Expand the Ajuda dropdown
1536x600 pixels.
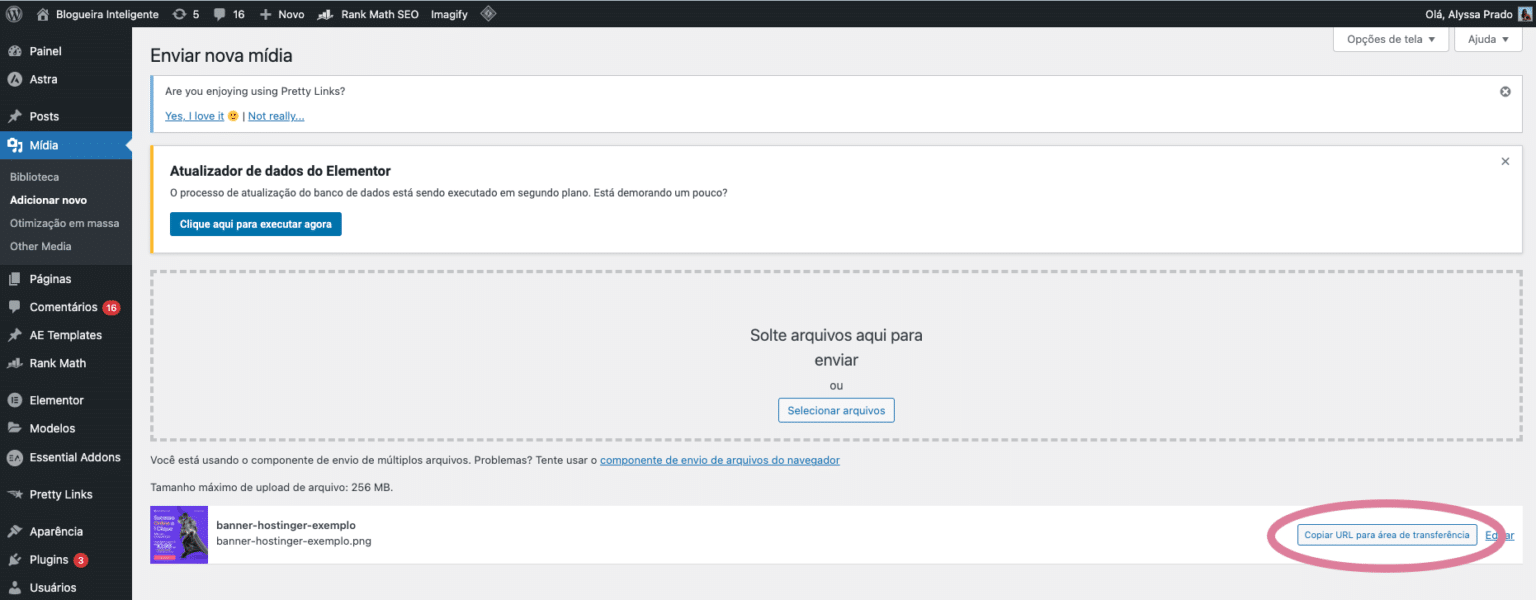[x=1487, y=38]
